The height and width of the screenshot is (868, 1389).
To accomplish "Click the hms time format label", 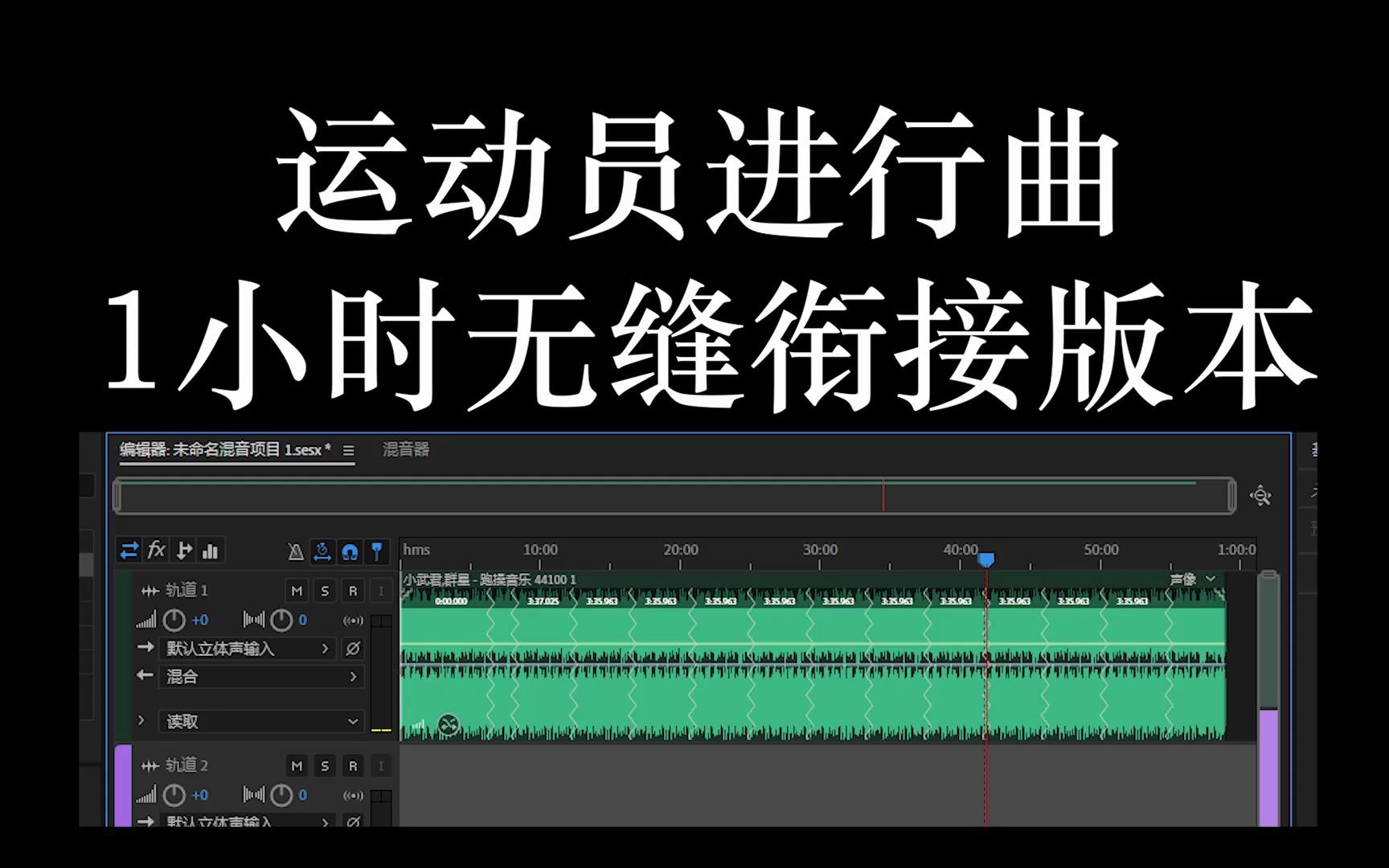I will [416, 550].
